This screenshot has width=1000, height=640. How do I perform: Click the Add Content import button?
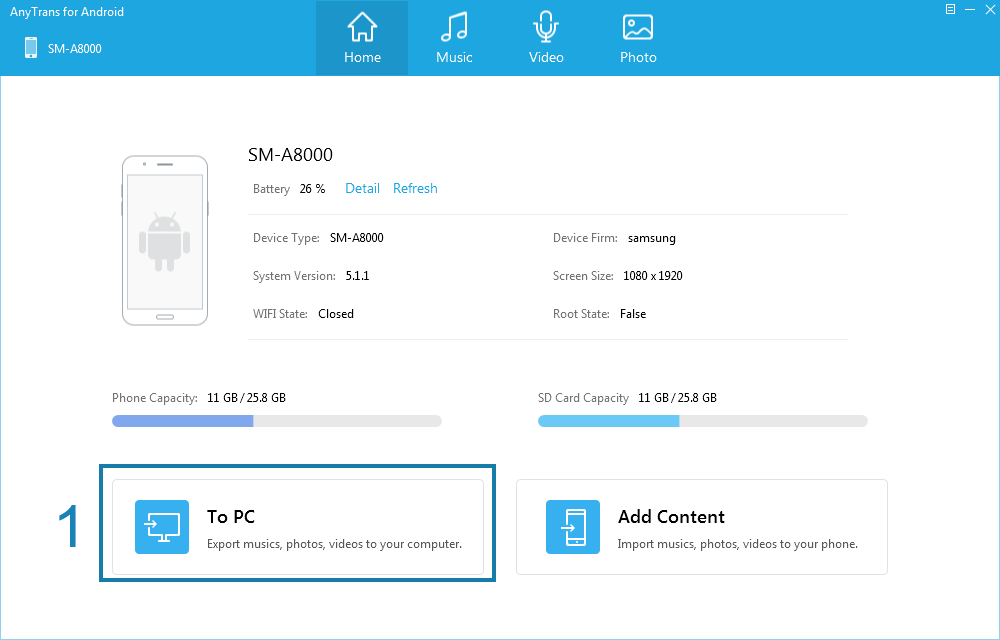coord(702,527)
